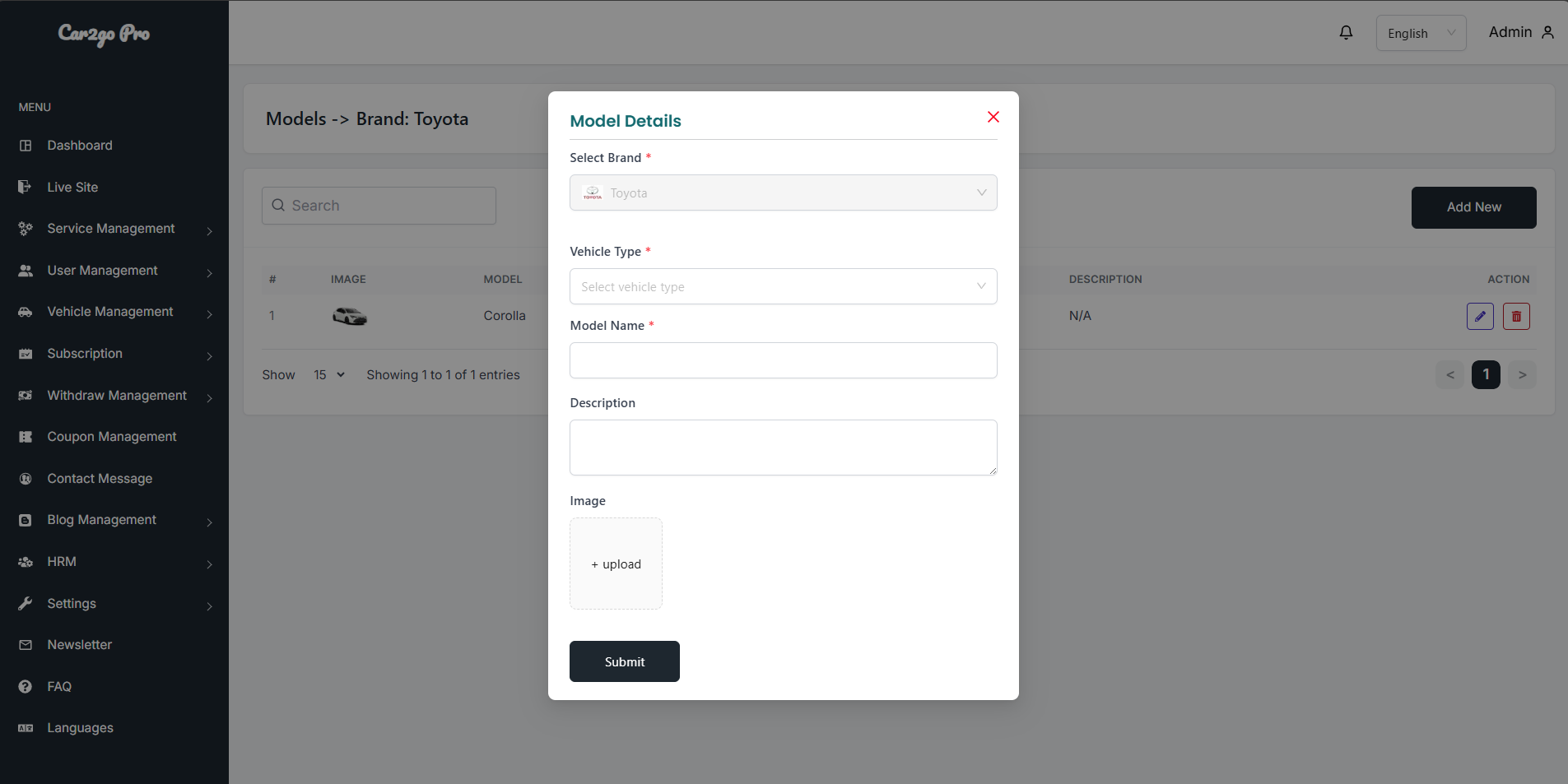Image resolution: width=1568 pixels, height=784 pixels.
Task: Click the Car2go Pro logo
Action: click(x=104, y=34)
